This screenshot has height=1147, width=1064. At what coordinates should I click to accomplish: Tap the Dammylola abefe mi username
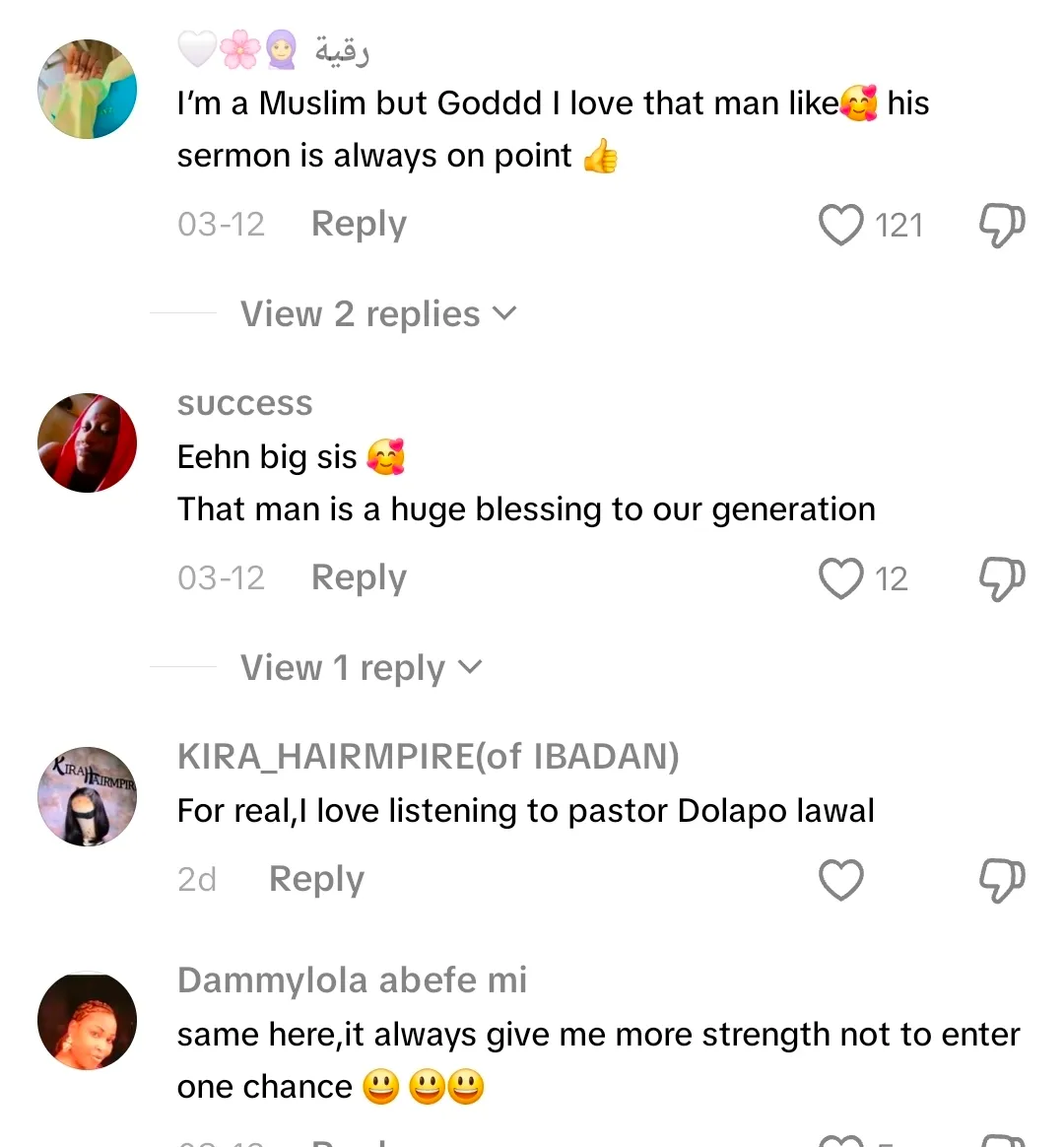(x=352, y=980)
